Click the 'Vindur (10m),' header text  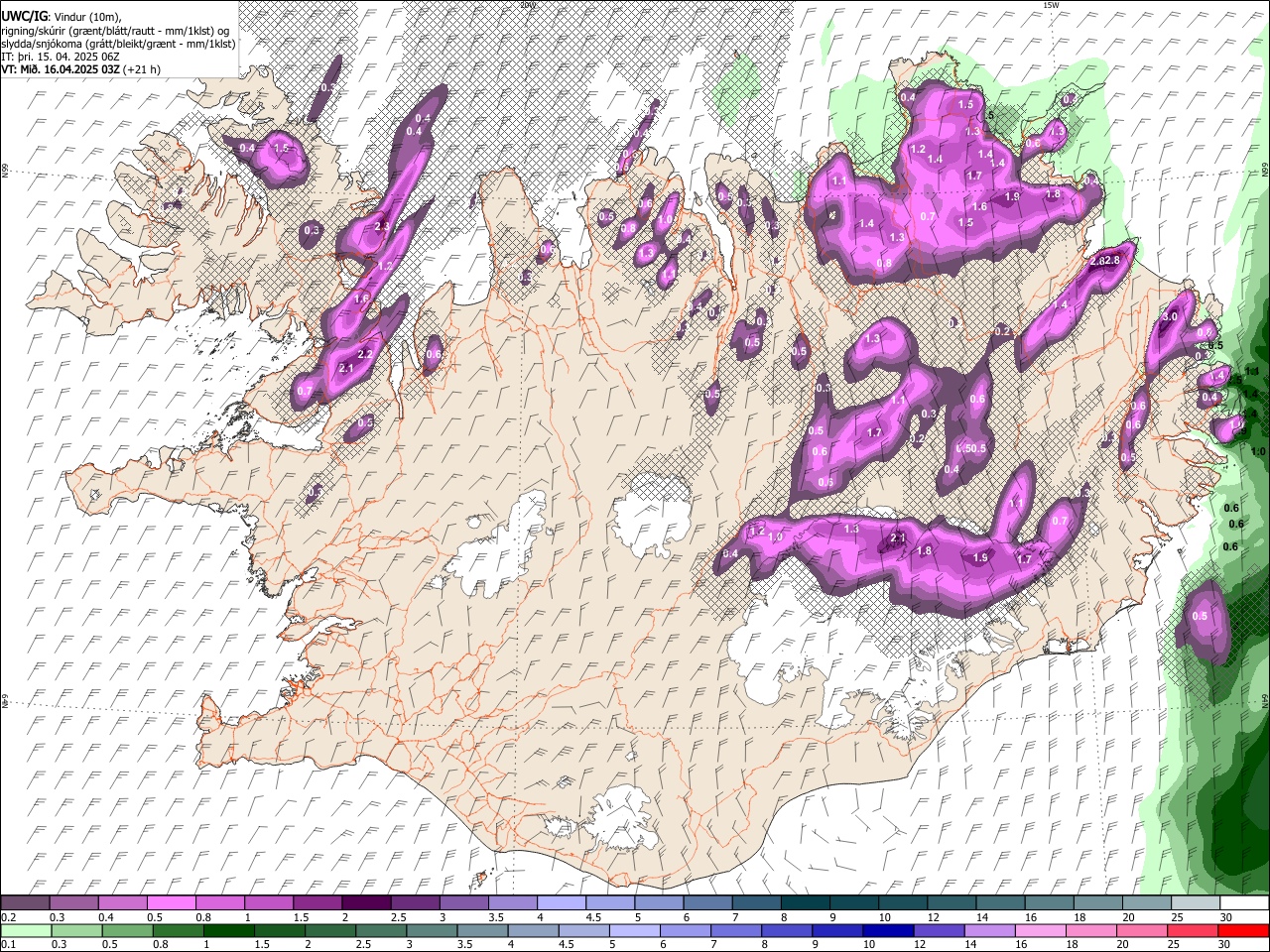click(85, 18)
